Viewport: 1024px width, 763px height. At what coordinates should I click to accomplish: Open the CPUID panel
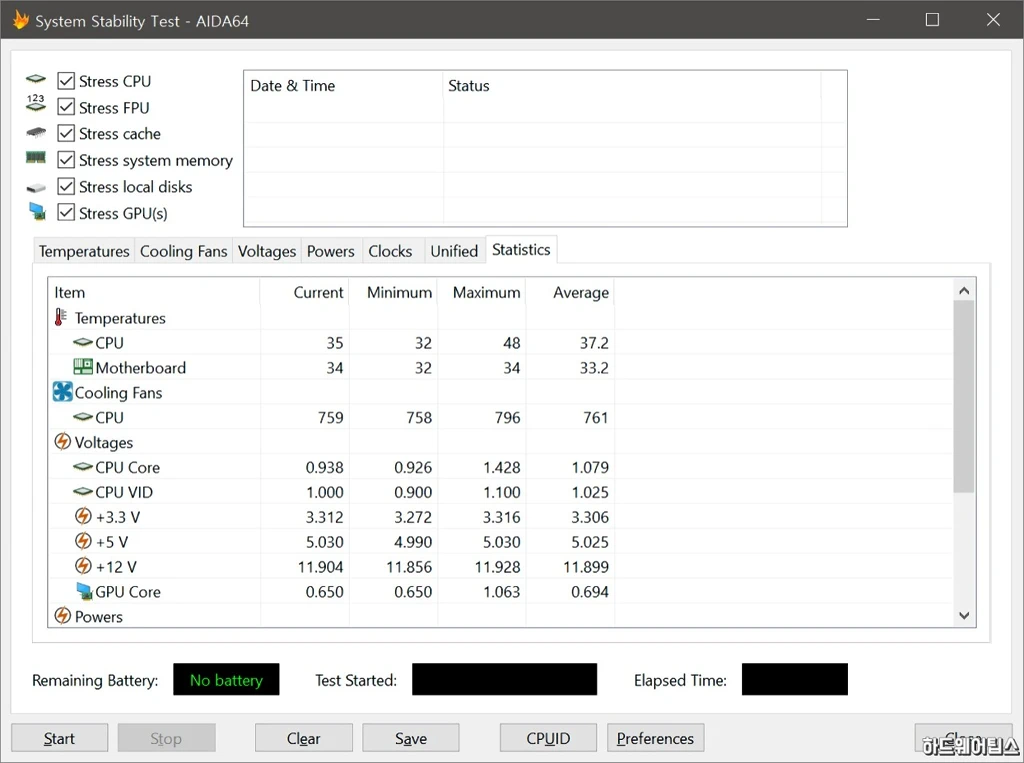(549, 738)
